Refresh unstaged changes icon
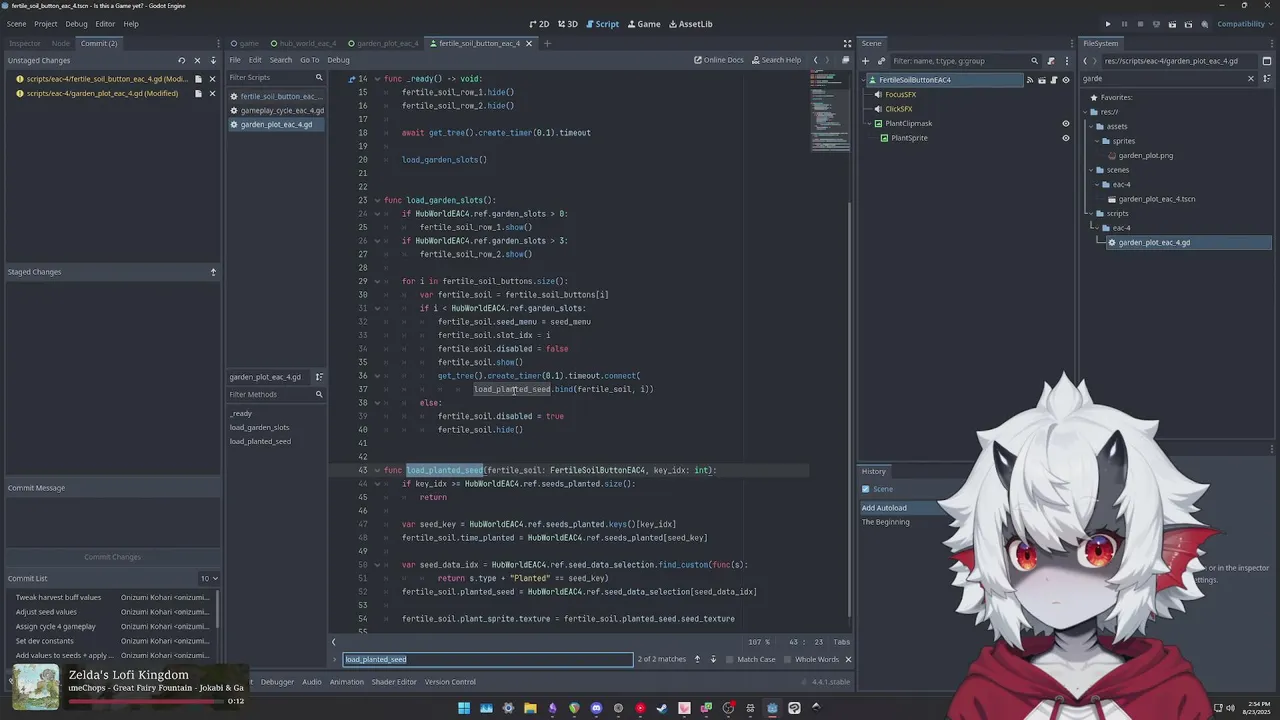Image resolution: width=1280 pixels, height=720 pixels. (x=181, y=60)
